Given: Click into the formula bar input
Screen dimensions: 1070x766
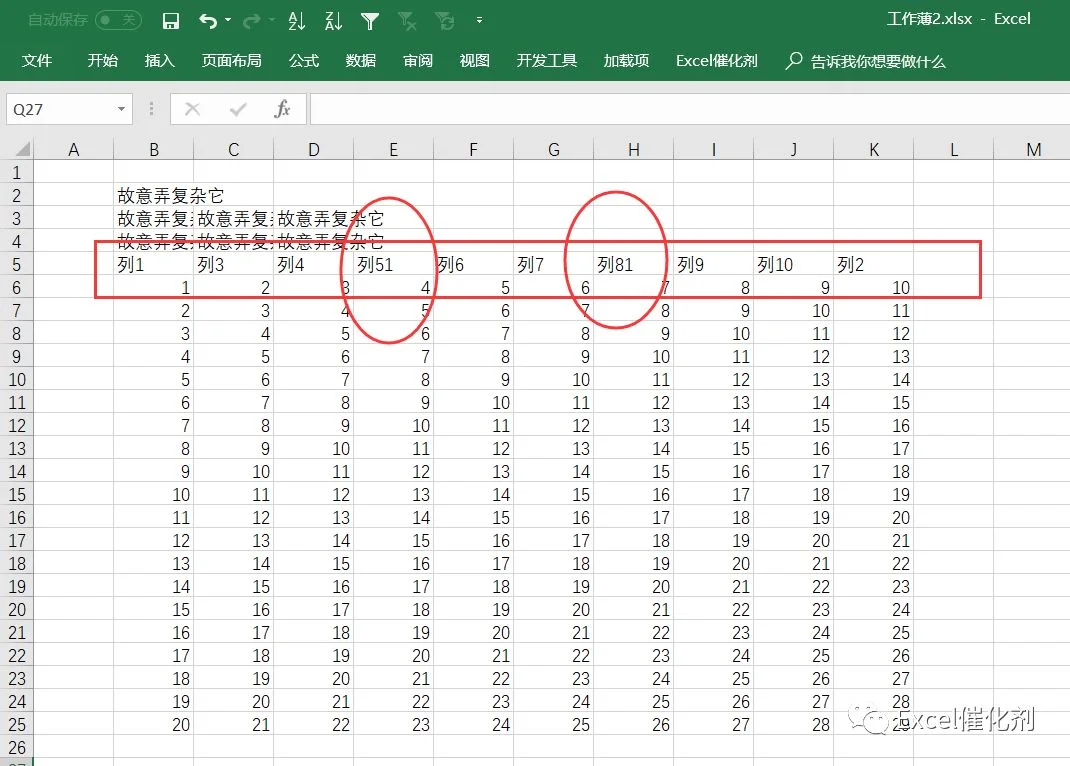Looking at the screenshot, I should tap(689, 109).
